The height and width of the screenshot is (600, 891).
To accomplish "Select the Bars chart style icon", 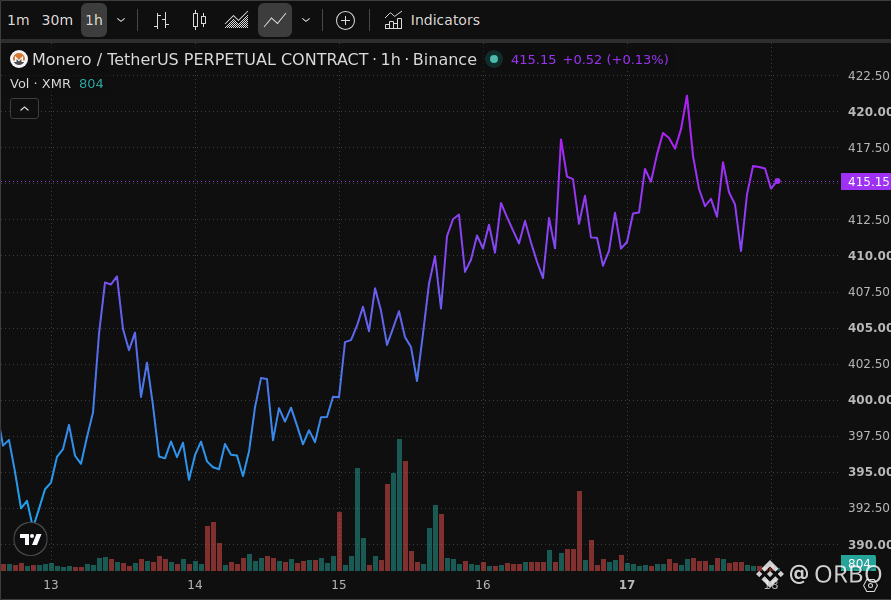I will [x=161, y=20].
